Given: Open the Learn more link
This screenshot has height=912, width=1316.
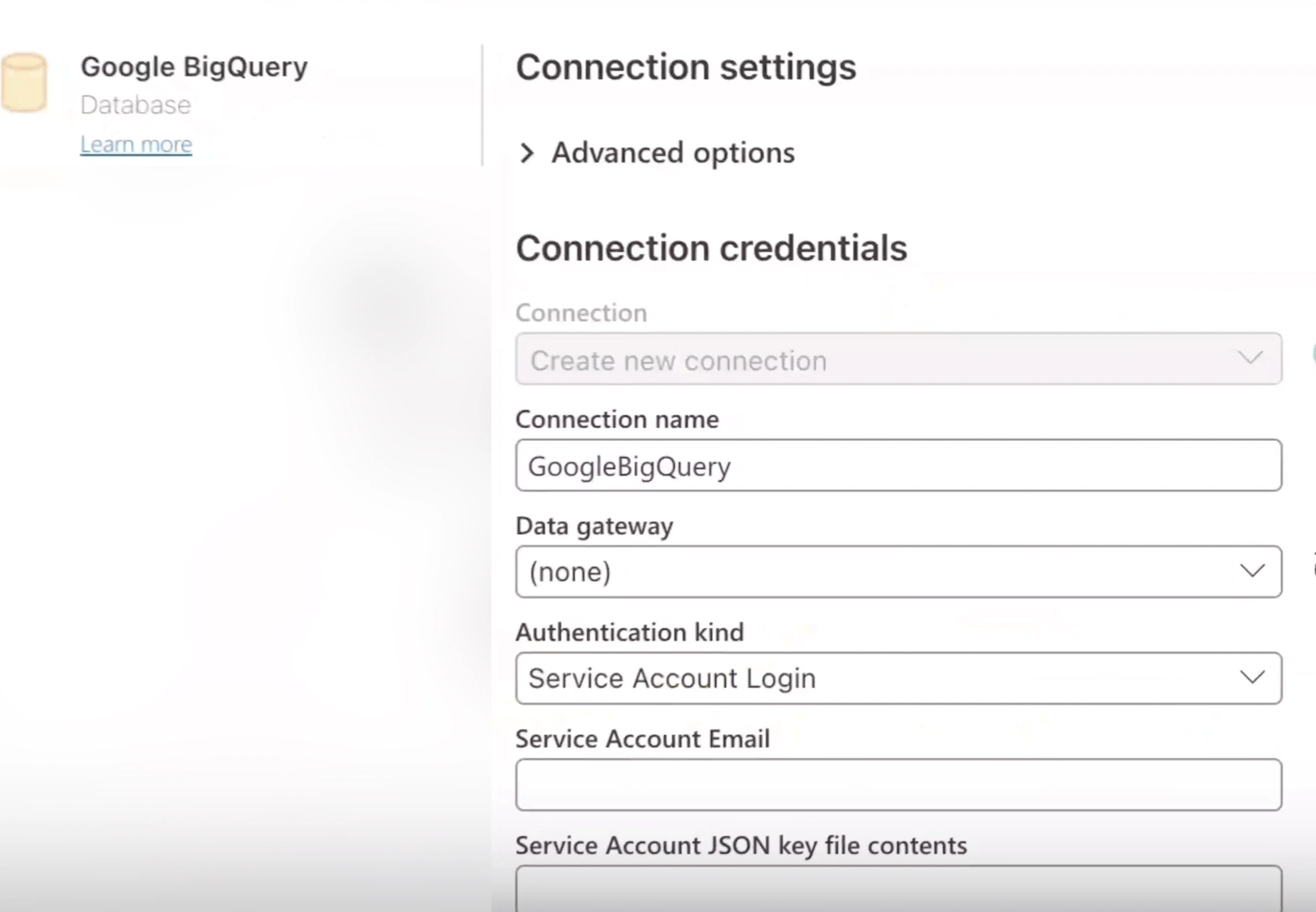Looking at the screenshot, I should pos(136,145).
